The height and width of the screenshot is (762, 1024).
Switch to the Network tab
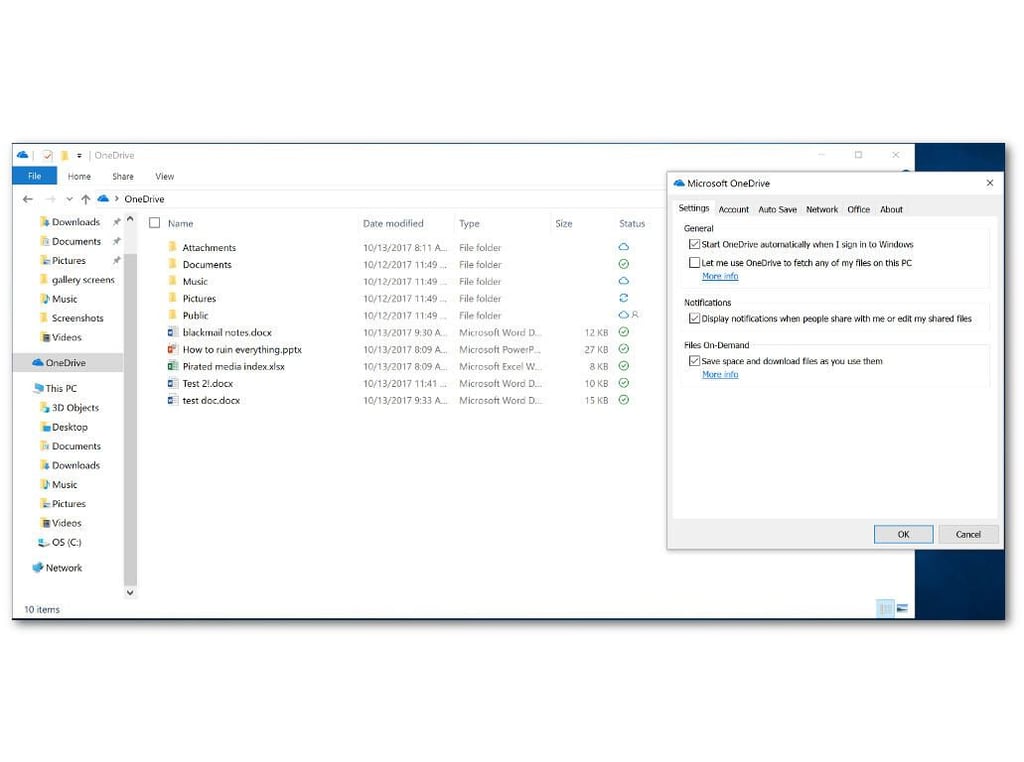coord(822,210)
